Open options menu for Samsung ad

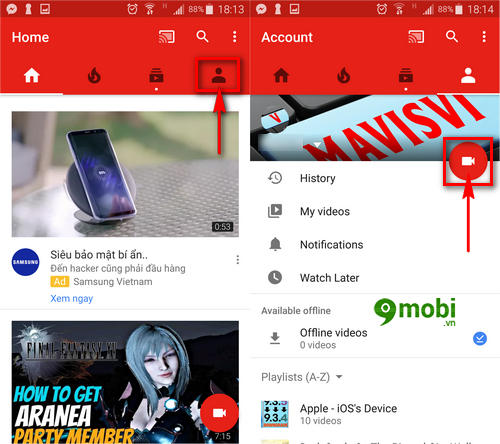click(x=238, y=260)
